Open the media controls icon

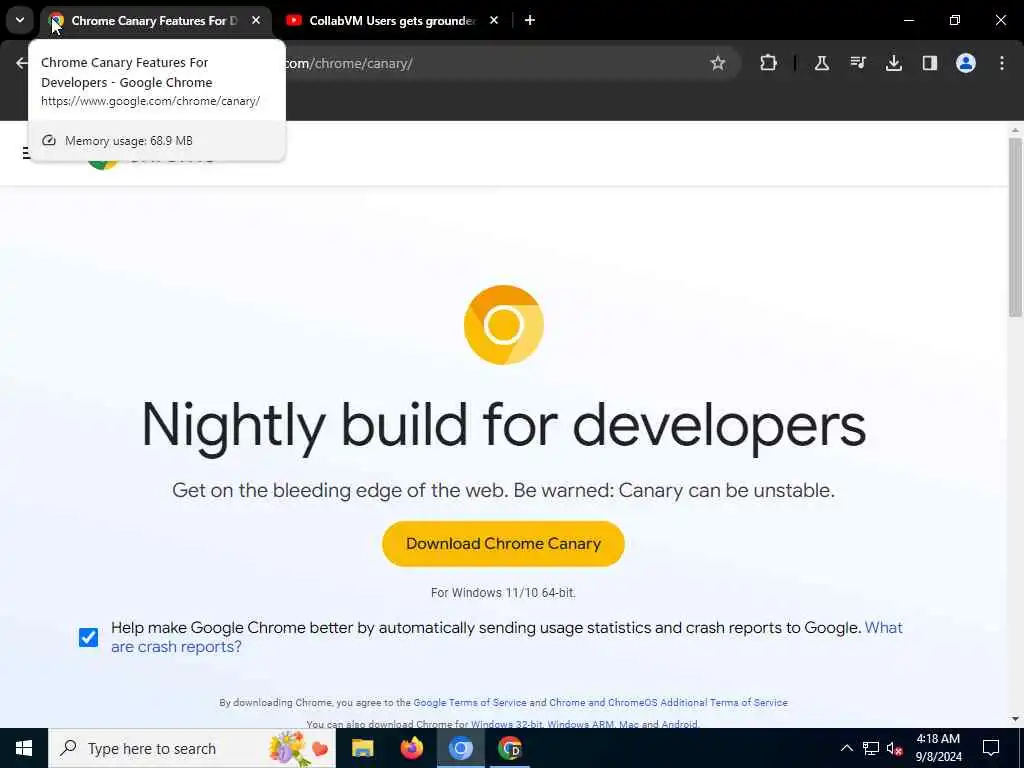857,63
